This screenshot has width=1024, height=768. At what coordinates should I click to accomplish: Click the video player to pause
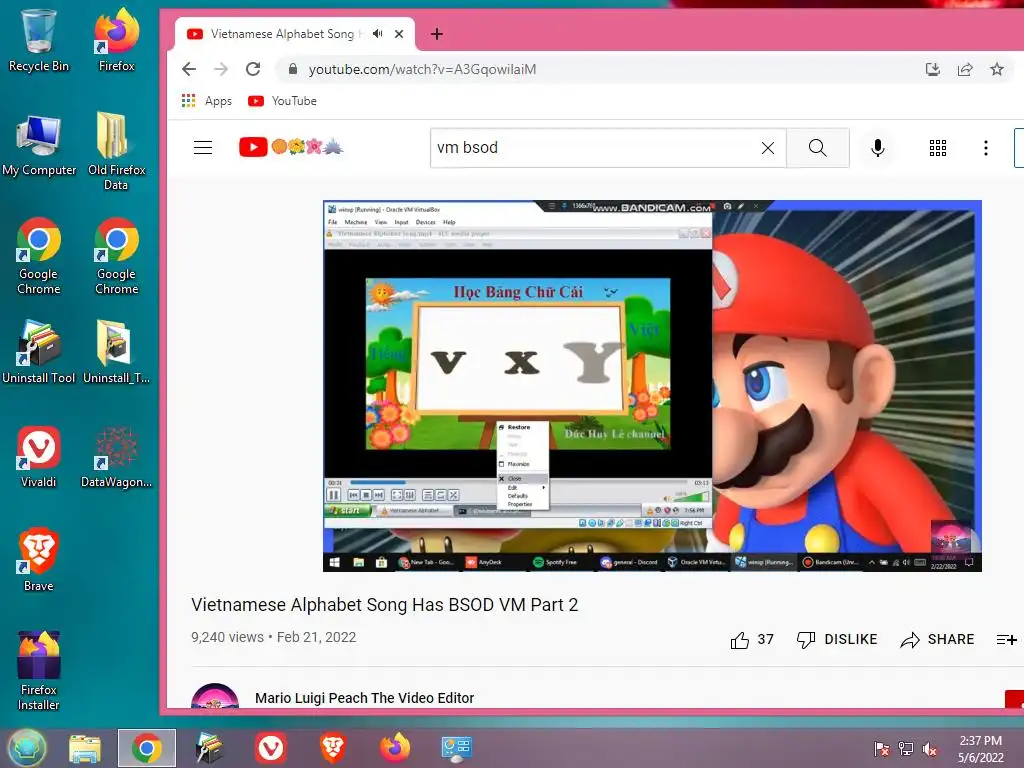652,385
